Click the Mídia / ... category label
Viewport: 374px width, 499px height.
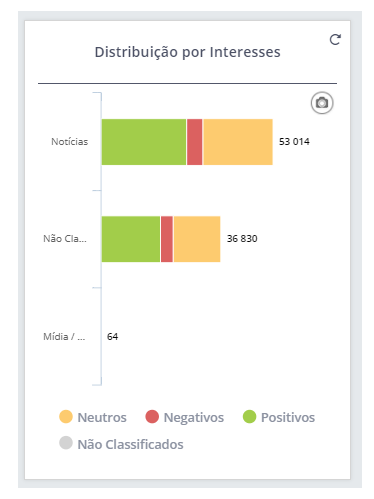point(64,336)
